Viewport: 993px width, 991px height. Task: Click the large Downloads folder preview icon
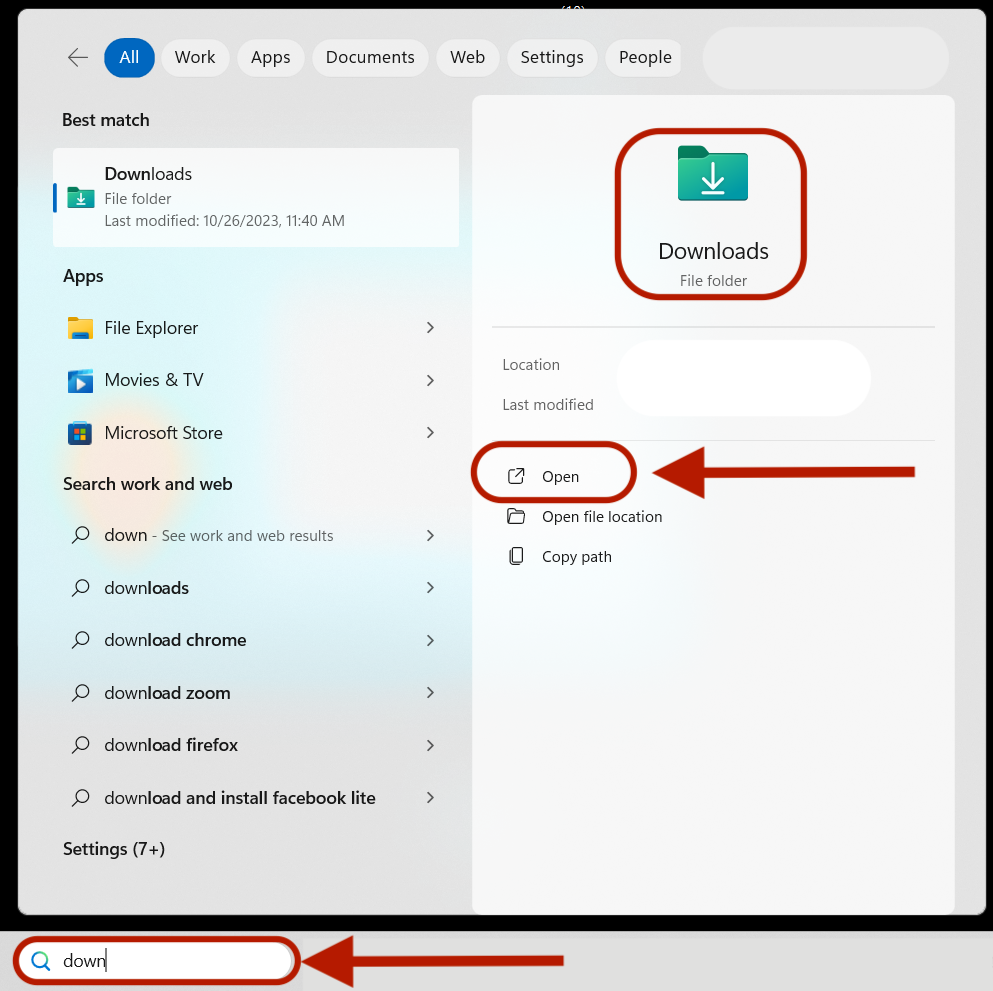click(712, 174)
